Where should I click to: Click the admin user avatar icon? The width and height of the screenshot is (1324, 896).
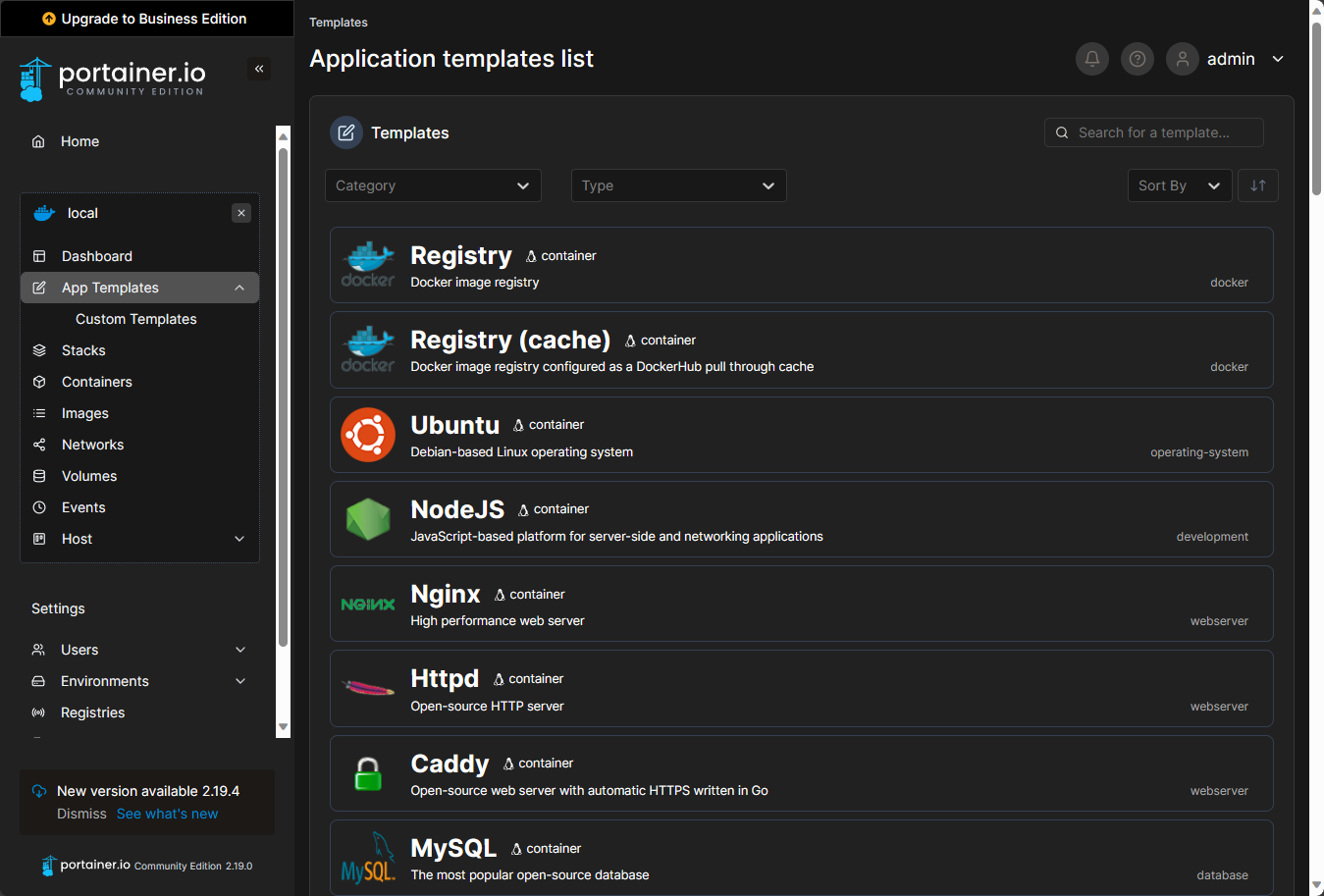pos(1183,59)
